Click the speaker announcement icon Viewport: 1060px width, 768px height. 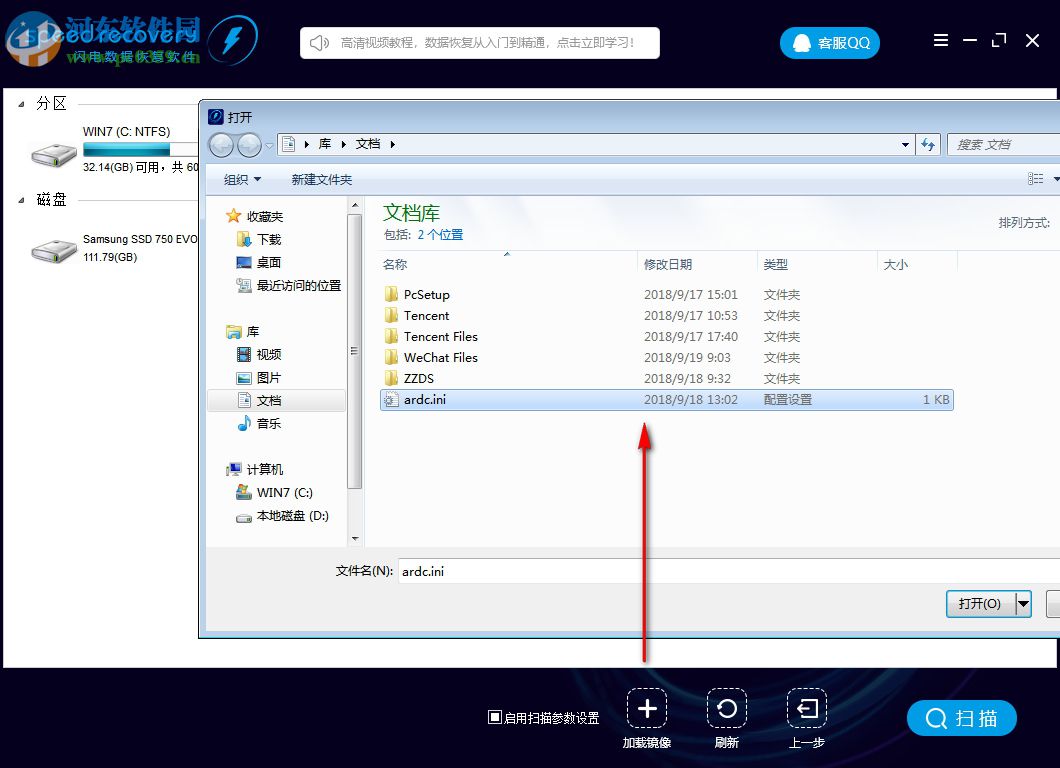click(319, 43)
